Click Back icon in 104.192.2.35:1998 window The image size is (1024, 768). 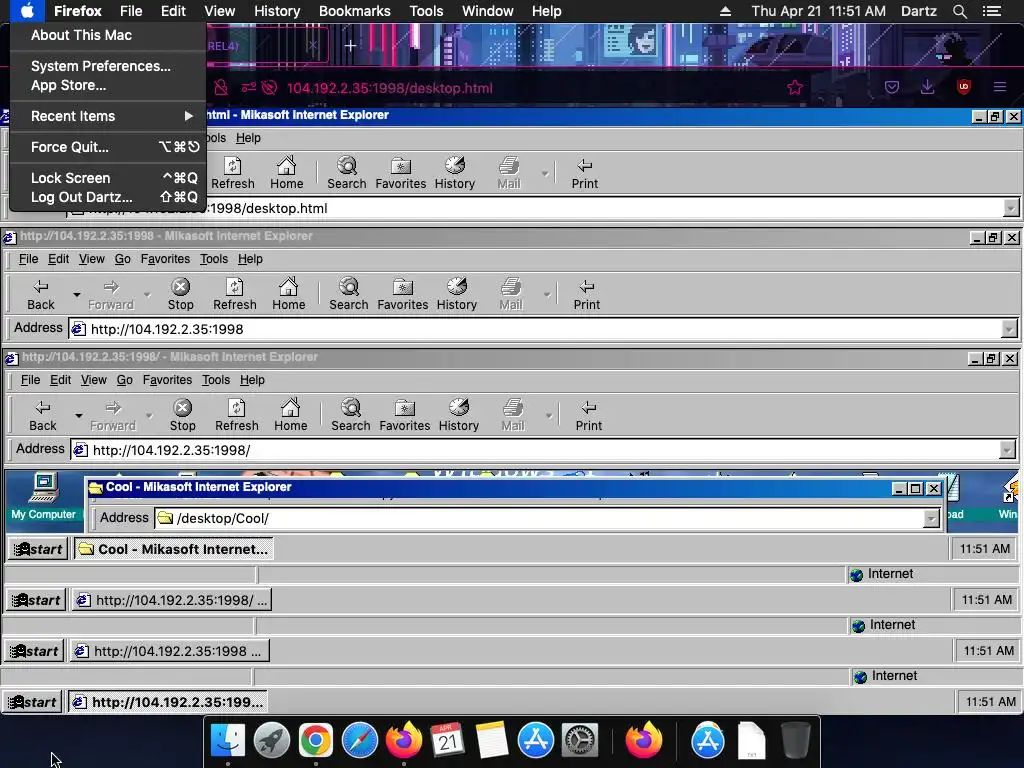click(40, 295)
